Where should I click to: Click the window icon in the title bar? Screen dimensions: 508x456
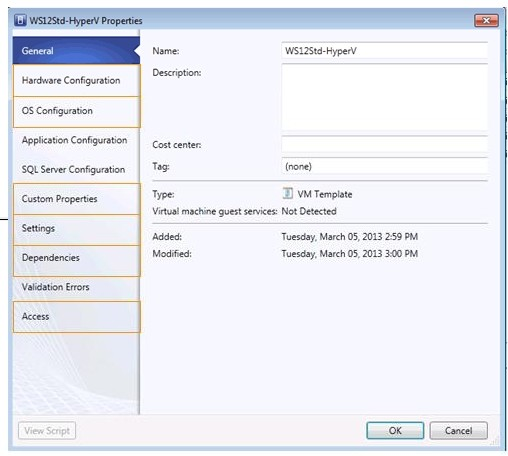point(20,20)
